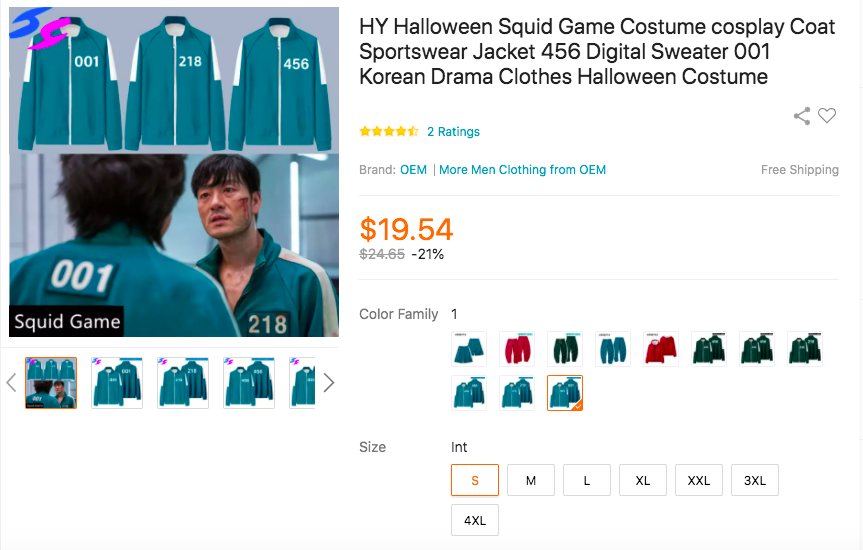Click the five-star rating icons
This screenshot has height=550, width=863.
(389, 131)
